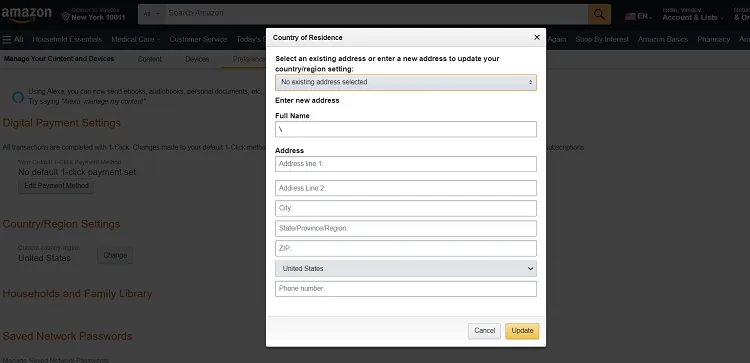The height and width of the screenshot is (363, 750).
Task: Expand Households and Family Library section
Action: pos(77,294)
